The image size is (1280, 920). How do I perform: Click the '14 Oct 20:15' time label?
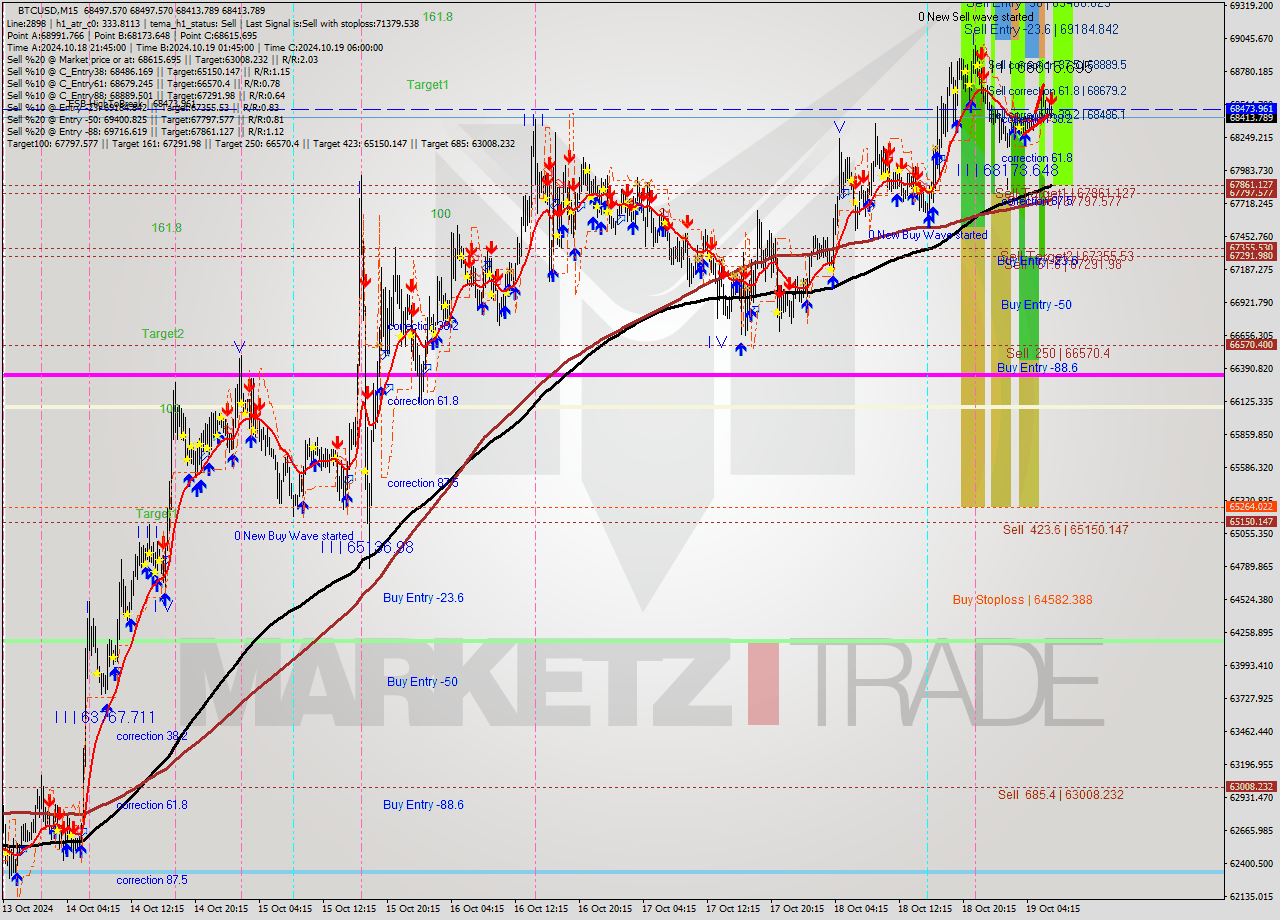(x=221, y=909)
